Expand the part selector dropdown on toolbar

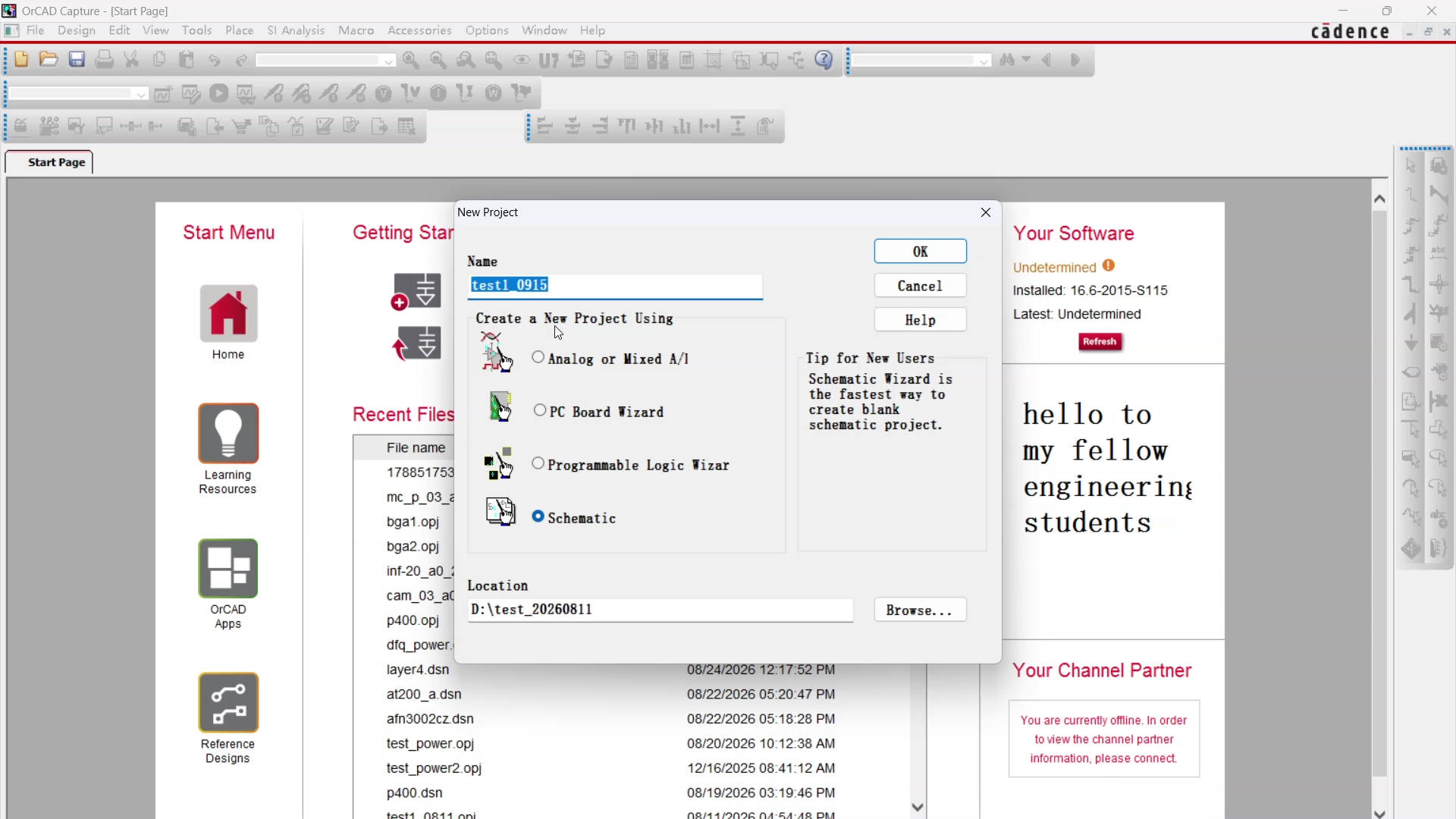pos(388,61)
